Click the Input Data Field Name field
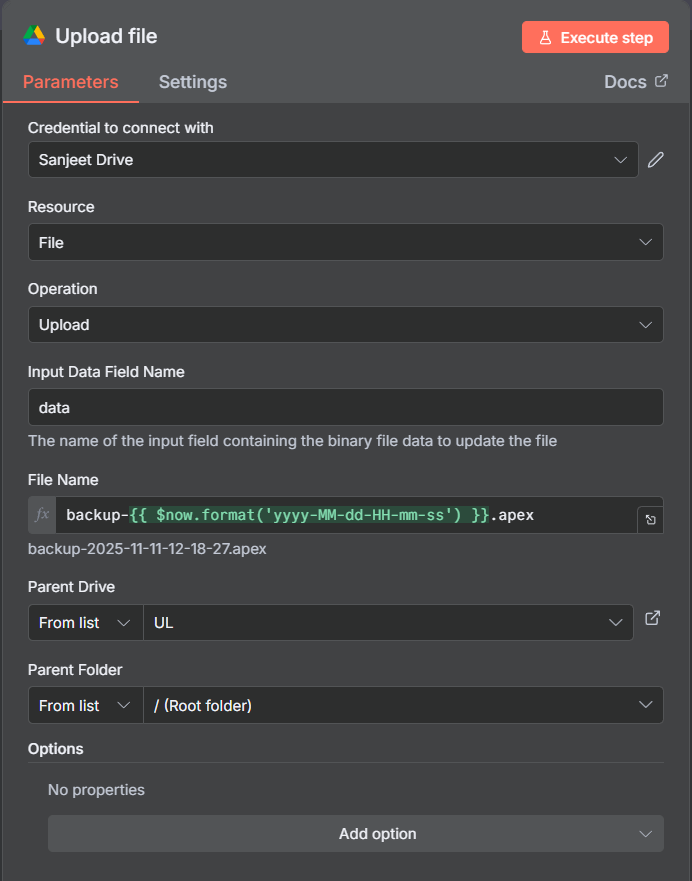Viewport: 692px width, 881px height. click(x=345, y=408)
